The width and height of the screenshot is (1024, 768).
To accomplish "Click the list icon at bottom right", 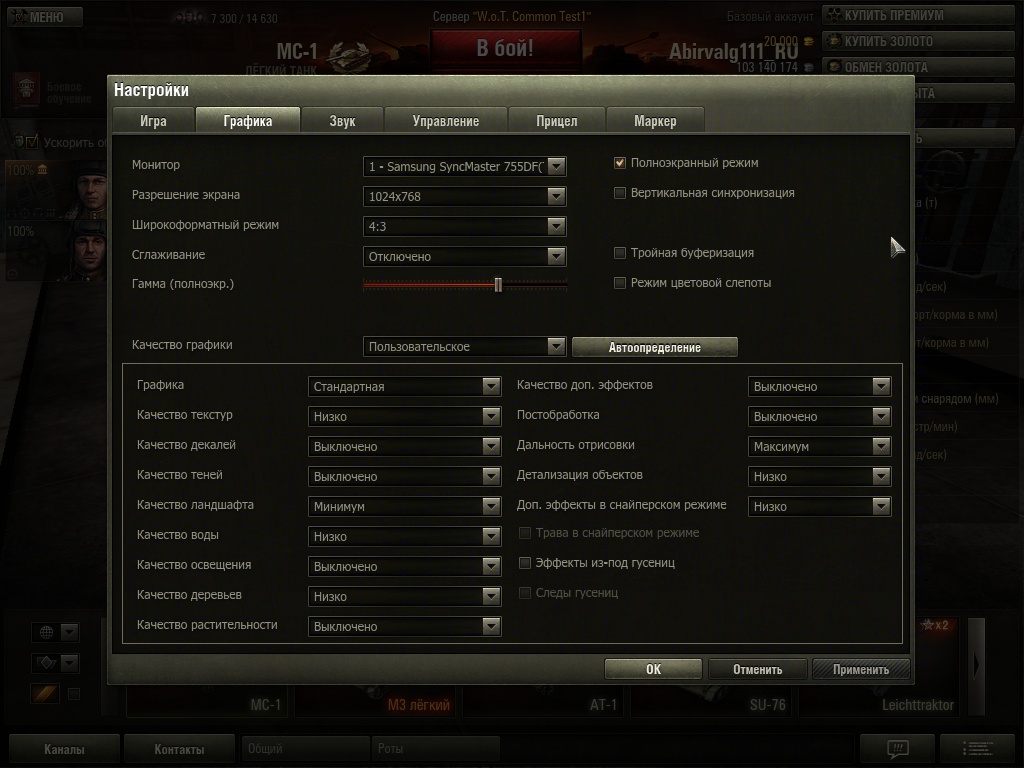I will 978,748.
